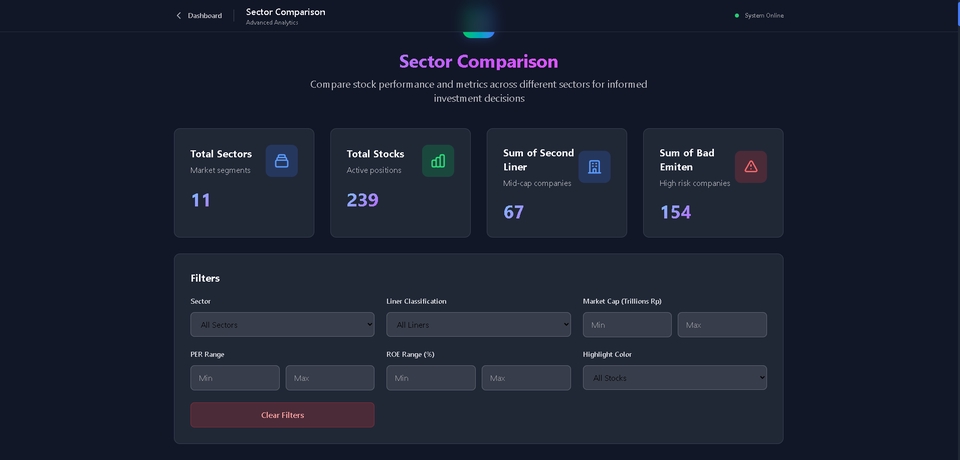Open the Highlight Color dropdown
The image size is (960, 460).
click(x=674, y=378)
